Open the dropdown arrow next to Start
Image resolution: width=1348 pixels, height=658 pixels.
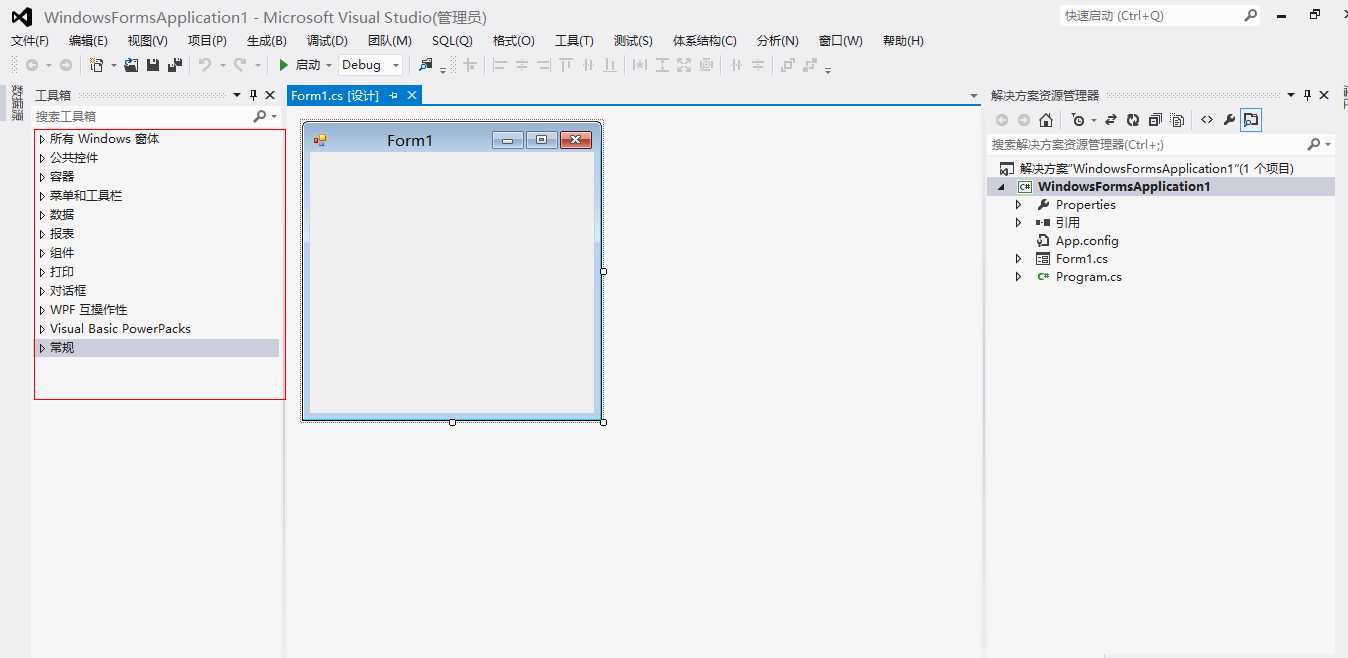(329, 65)
